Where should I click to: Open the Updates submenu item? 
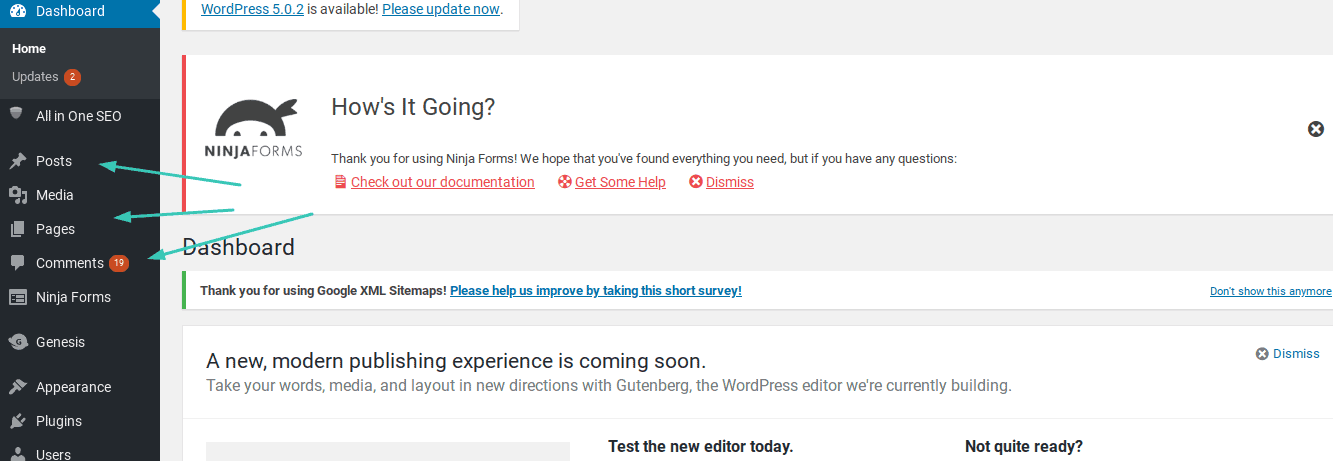[35, 77]
